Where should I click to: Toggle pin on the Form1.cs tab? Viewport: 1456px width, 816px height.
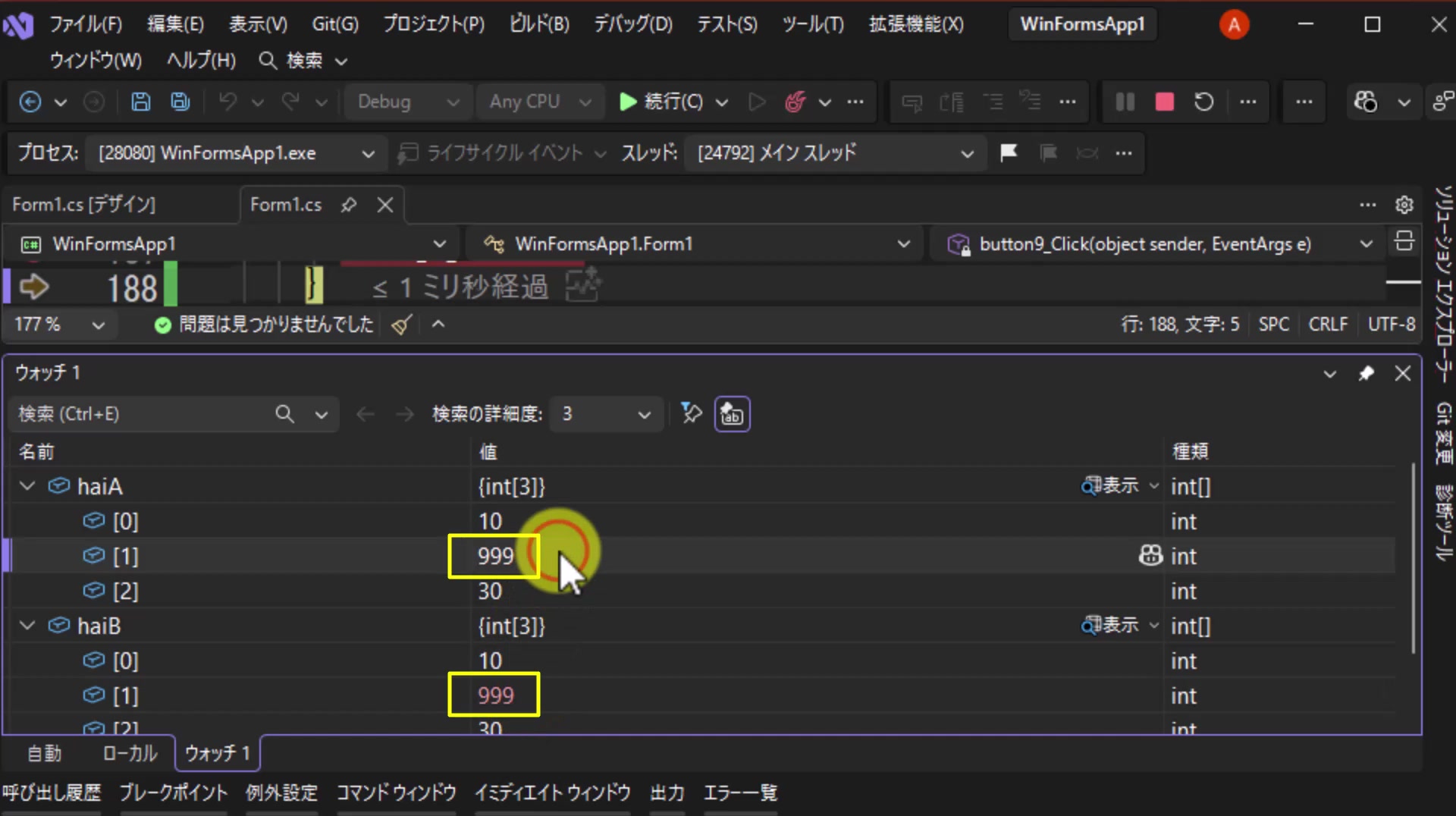(x=348, y=205)
